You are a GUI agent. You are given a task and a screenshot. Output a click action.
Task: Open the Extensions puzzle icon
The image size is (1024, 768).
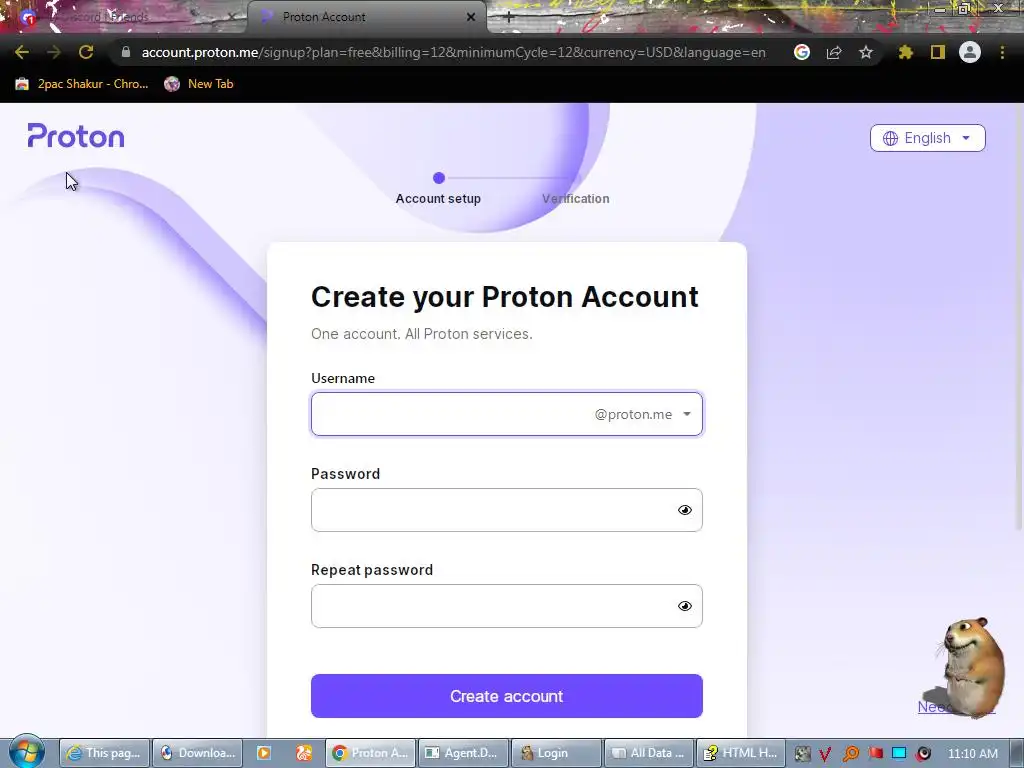[906, 52]
